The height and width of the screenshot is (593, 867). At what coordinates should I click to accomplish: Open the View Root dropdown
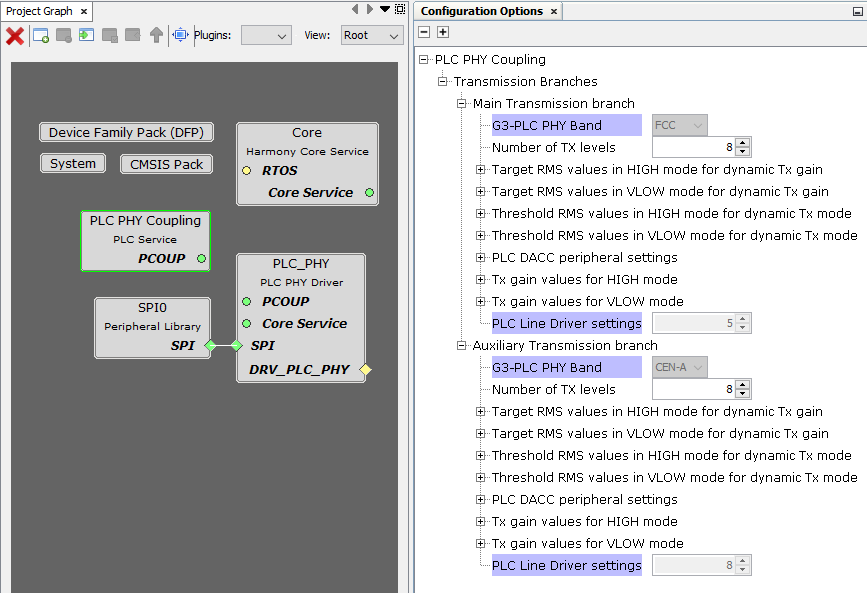367,36
